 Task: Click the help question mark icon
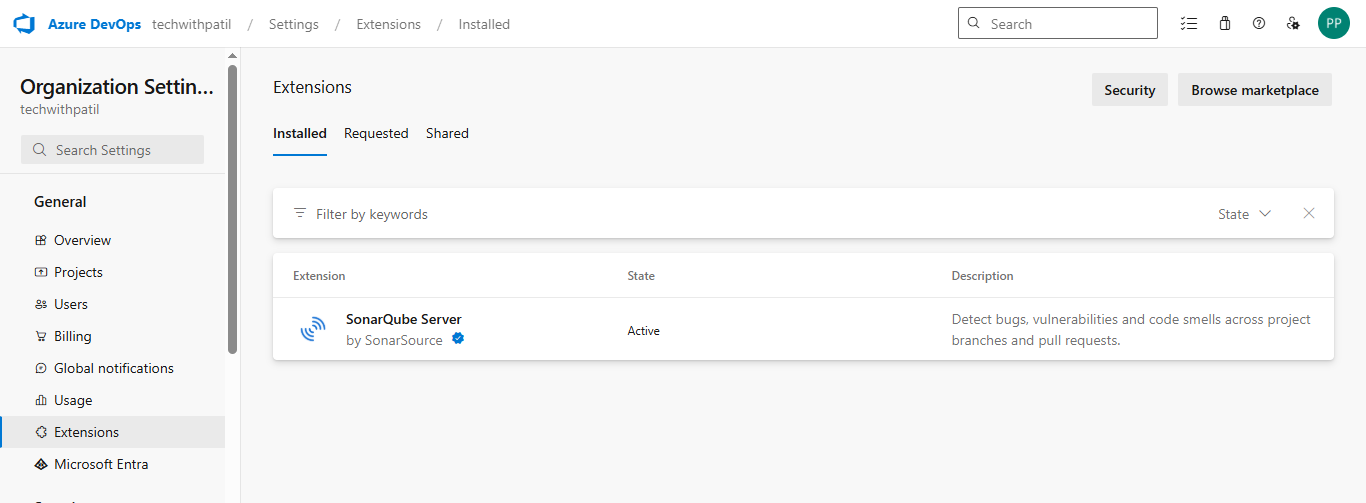coord(1259,24)
